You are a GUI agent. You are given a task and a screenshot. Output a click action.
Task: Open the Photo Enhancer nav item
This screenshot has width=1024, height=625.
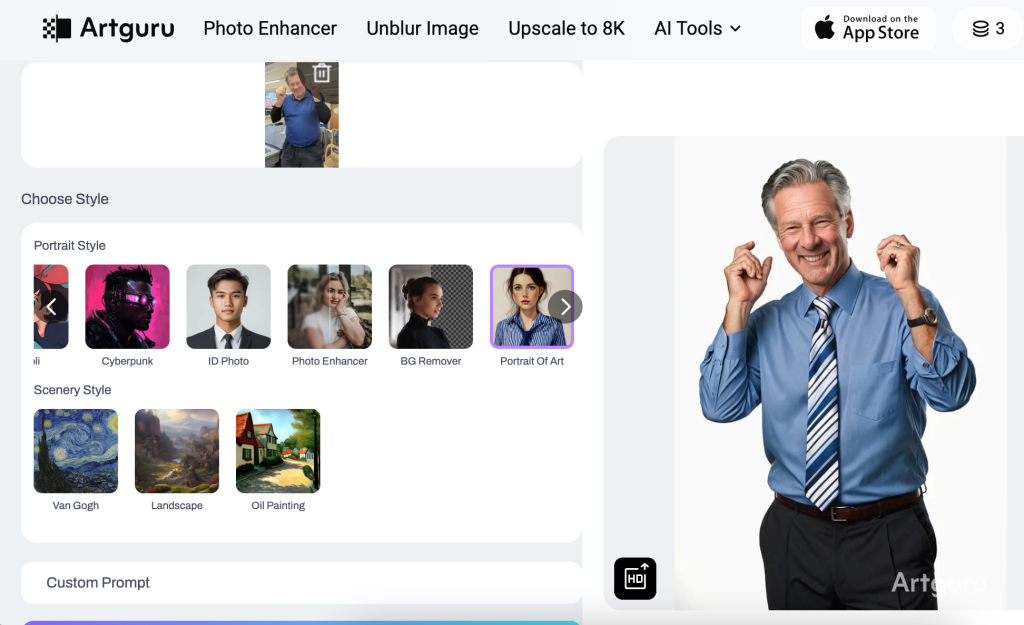tap(270, 28)
